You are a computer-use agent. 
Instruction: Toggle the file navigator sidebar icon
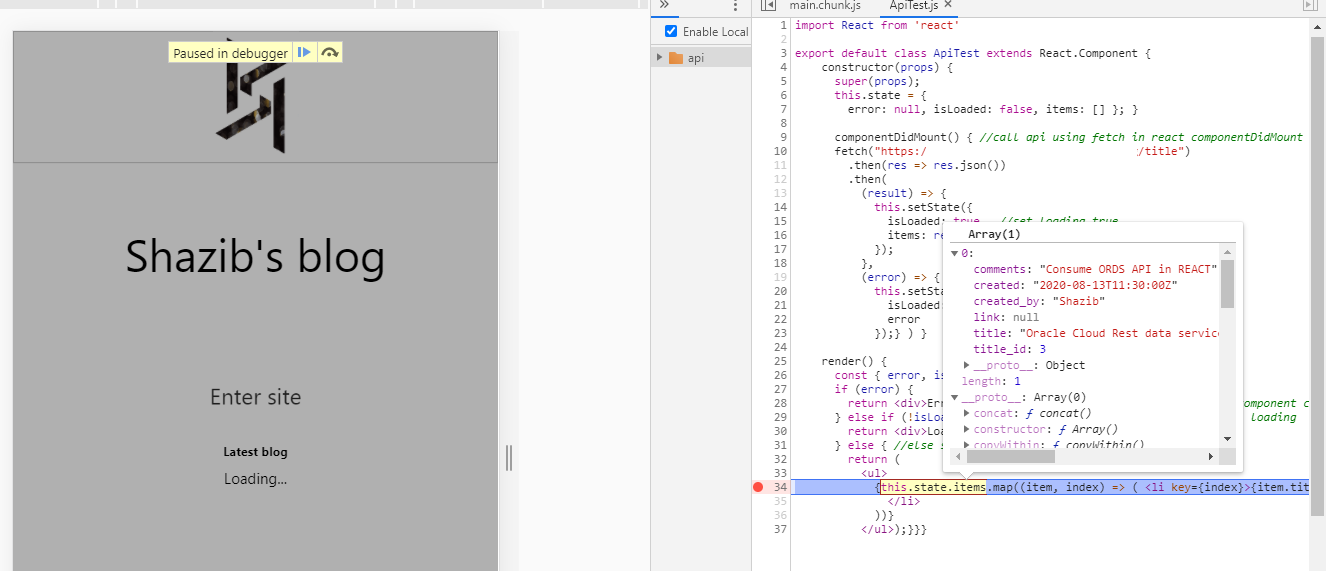tap(768, 5)
